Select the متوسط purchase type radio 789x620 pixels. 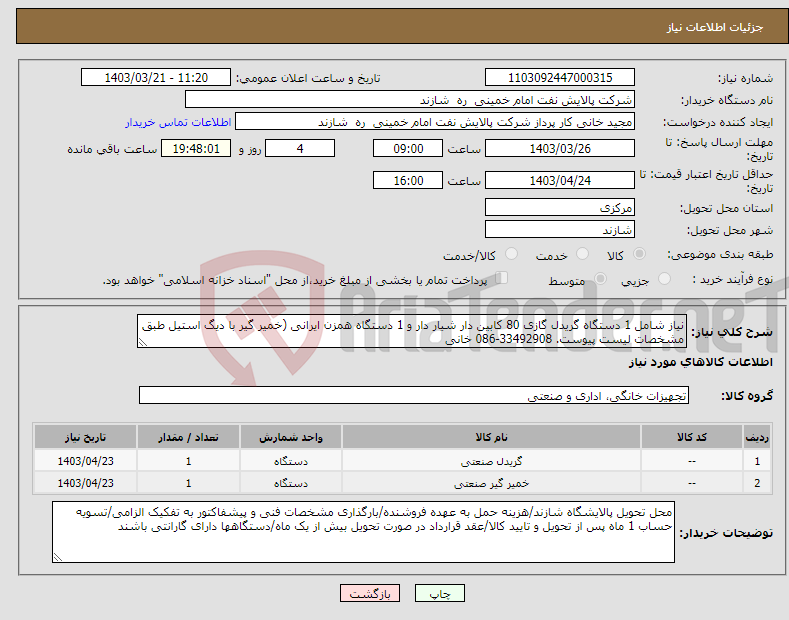(x=600, y=279)
